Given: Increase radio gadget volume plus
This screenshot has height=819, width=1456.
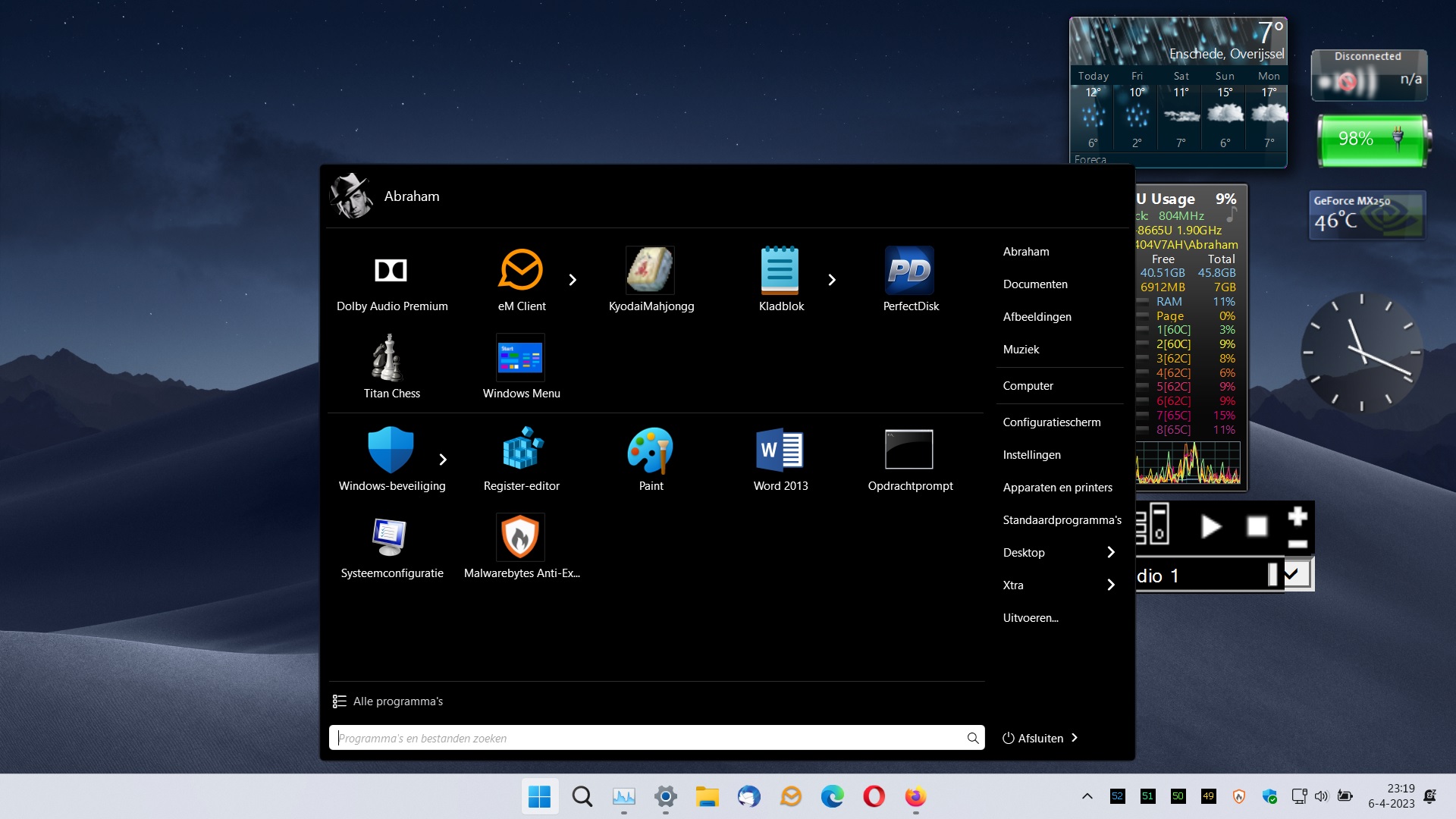Looking at the screenshot, I should coord(1298,516).
